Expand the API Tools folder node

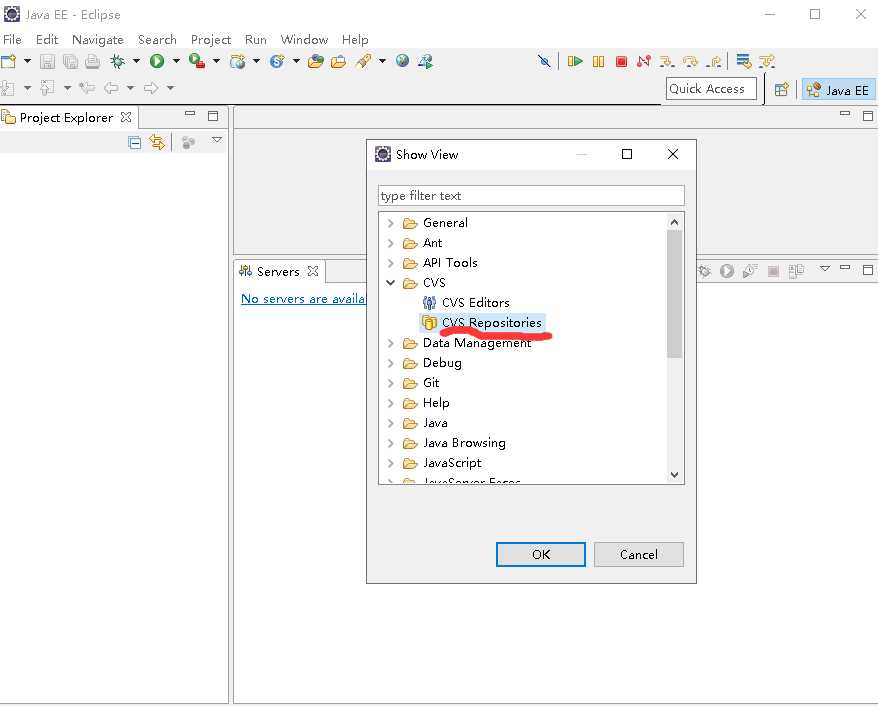coord(391,263)
